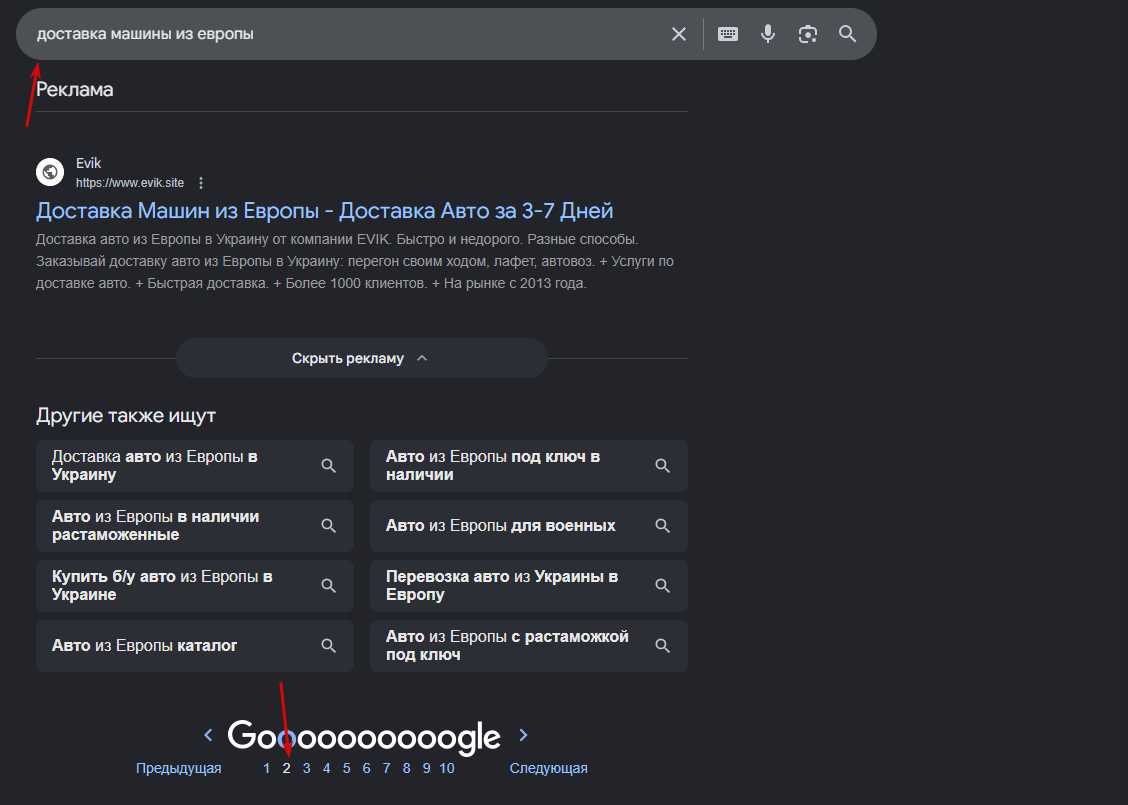Select Доставка авто из Европы в Украину suggestion

(195, 466)
